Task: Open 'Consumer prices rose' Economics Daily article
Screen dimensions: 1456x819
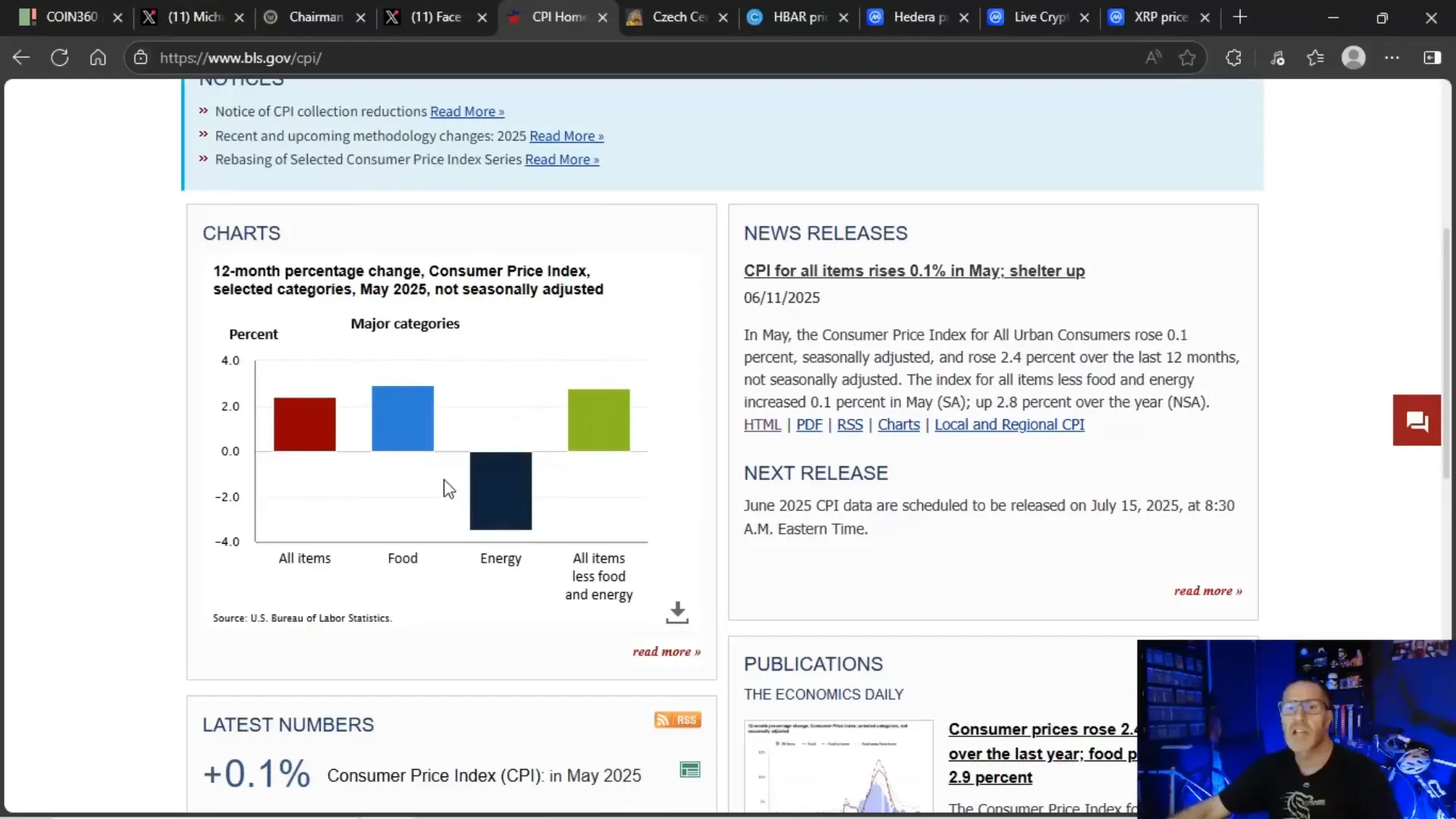Action: coord(1043,753)
